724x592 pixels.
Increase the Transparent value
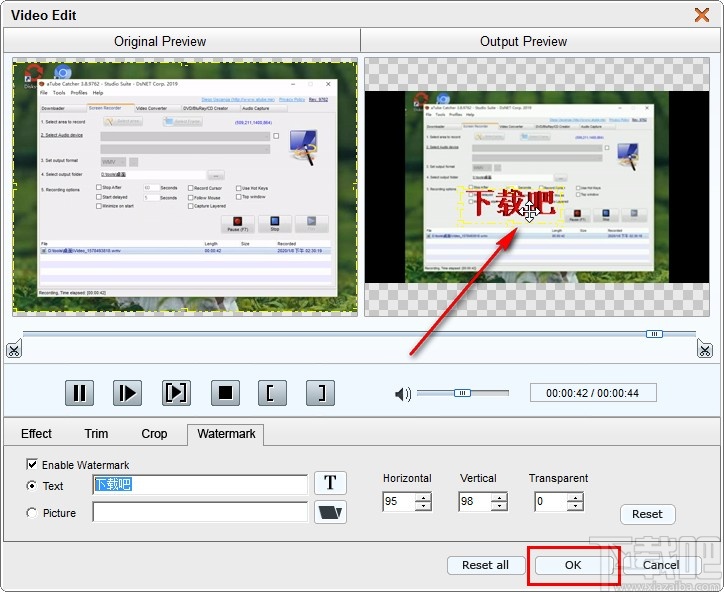tap(575, 497)
